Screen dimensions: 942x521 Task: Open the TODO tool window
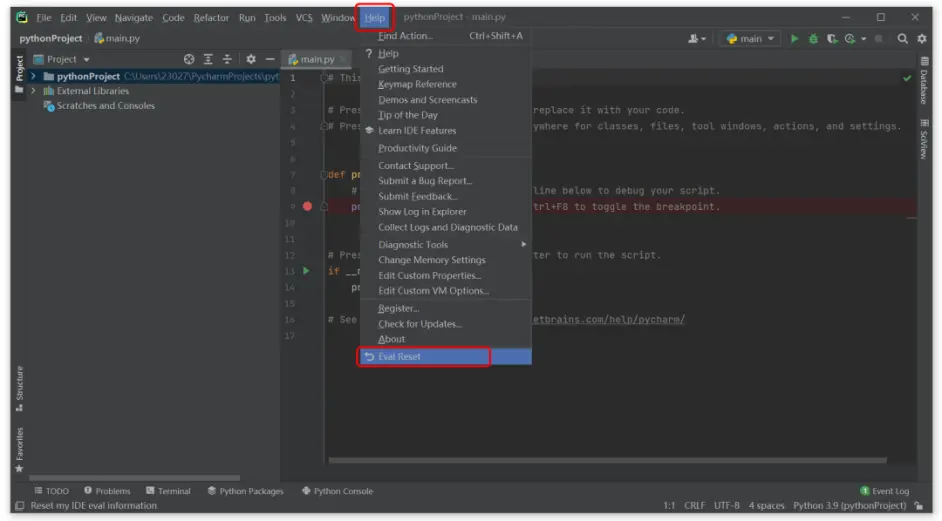52,491
